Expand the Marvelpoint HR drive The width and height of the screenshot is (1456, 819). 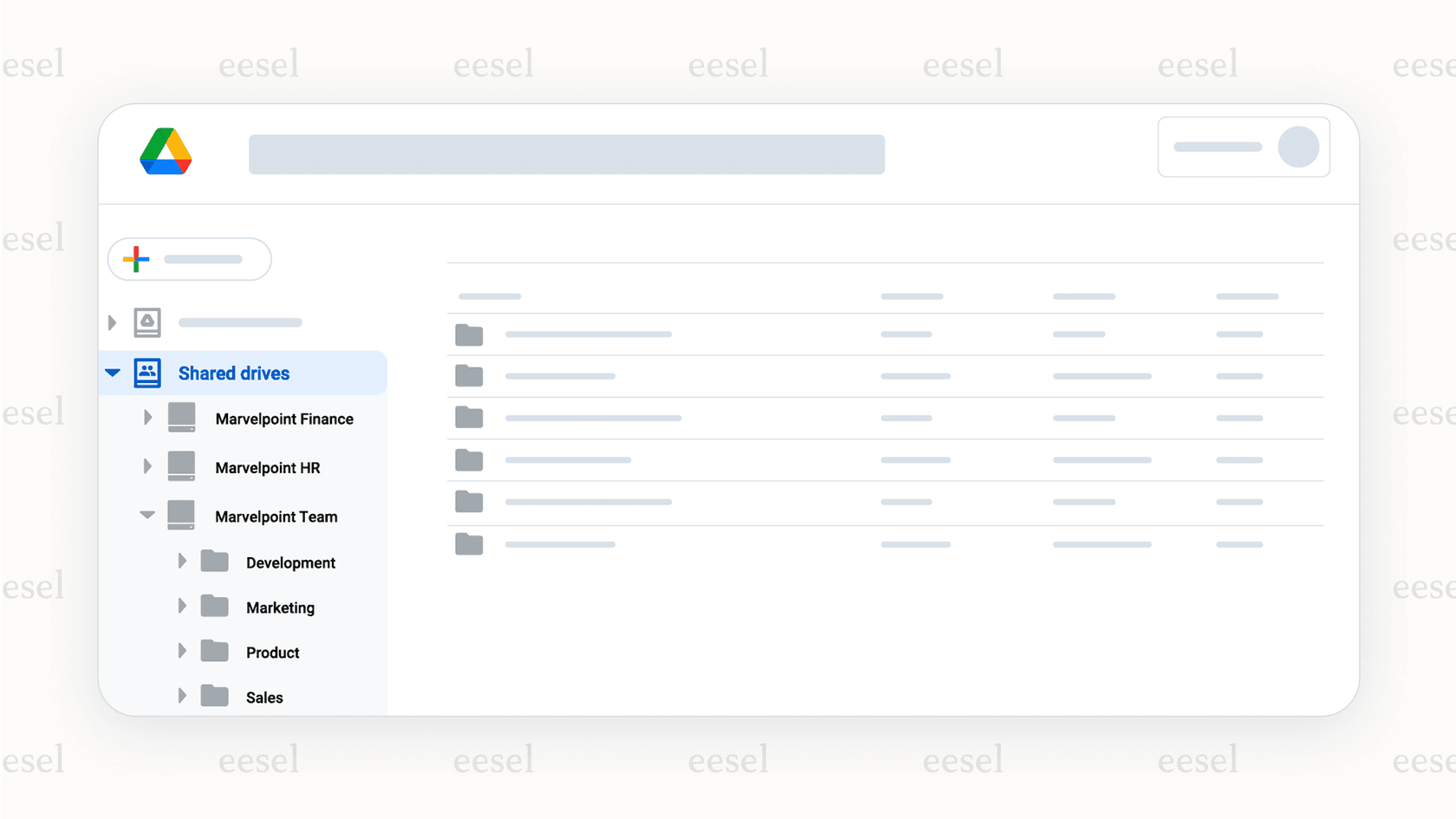point(147,466)
